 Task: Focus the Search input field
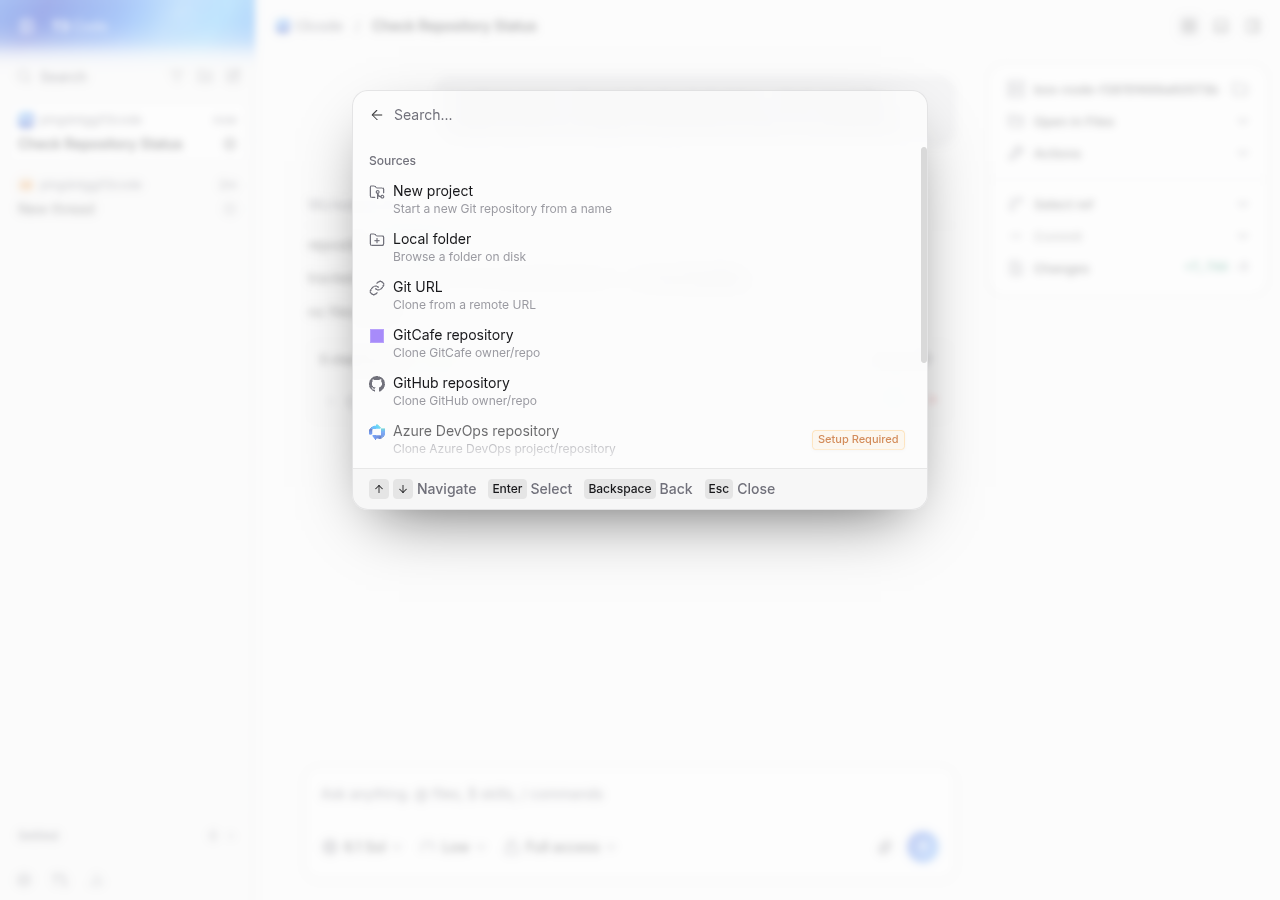click(x=650, y=115)
